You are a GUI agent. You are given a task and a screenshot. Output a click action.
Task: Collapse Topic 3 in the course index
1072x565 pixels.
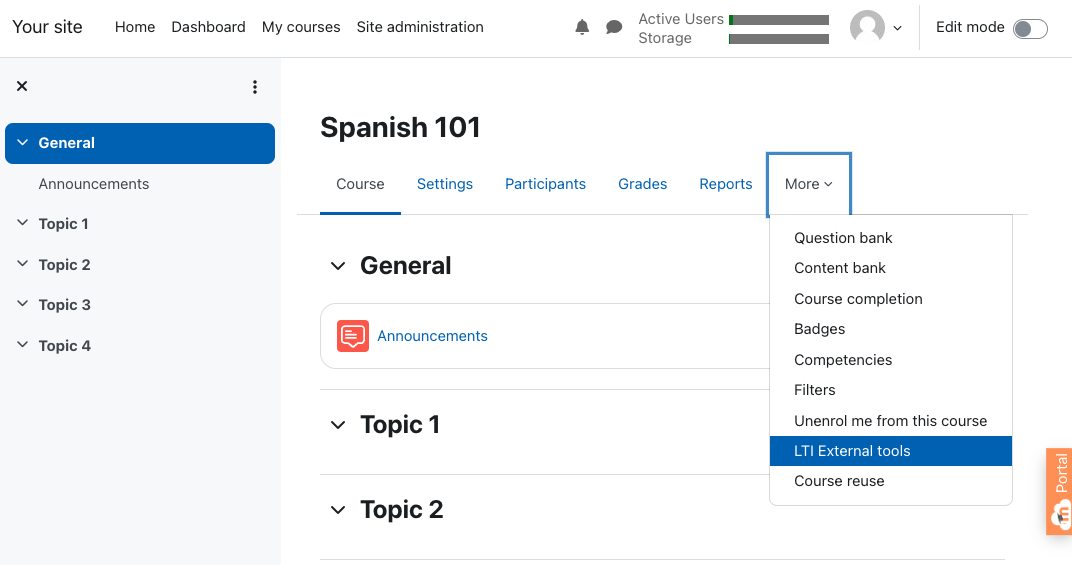click(22, 305)
